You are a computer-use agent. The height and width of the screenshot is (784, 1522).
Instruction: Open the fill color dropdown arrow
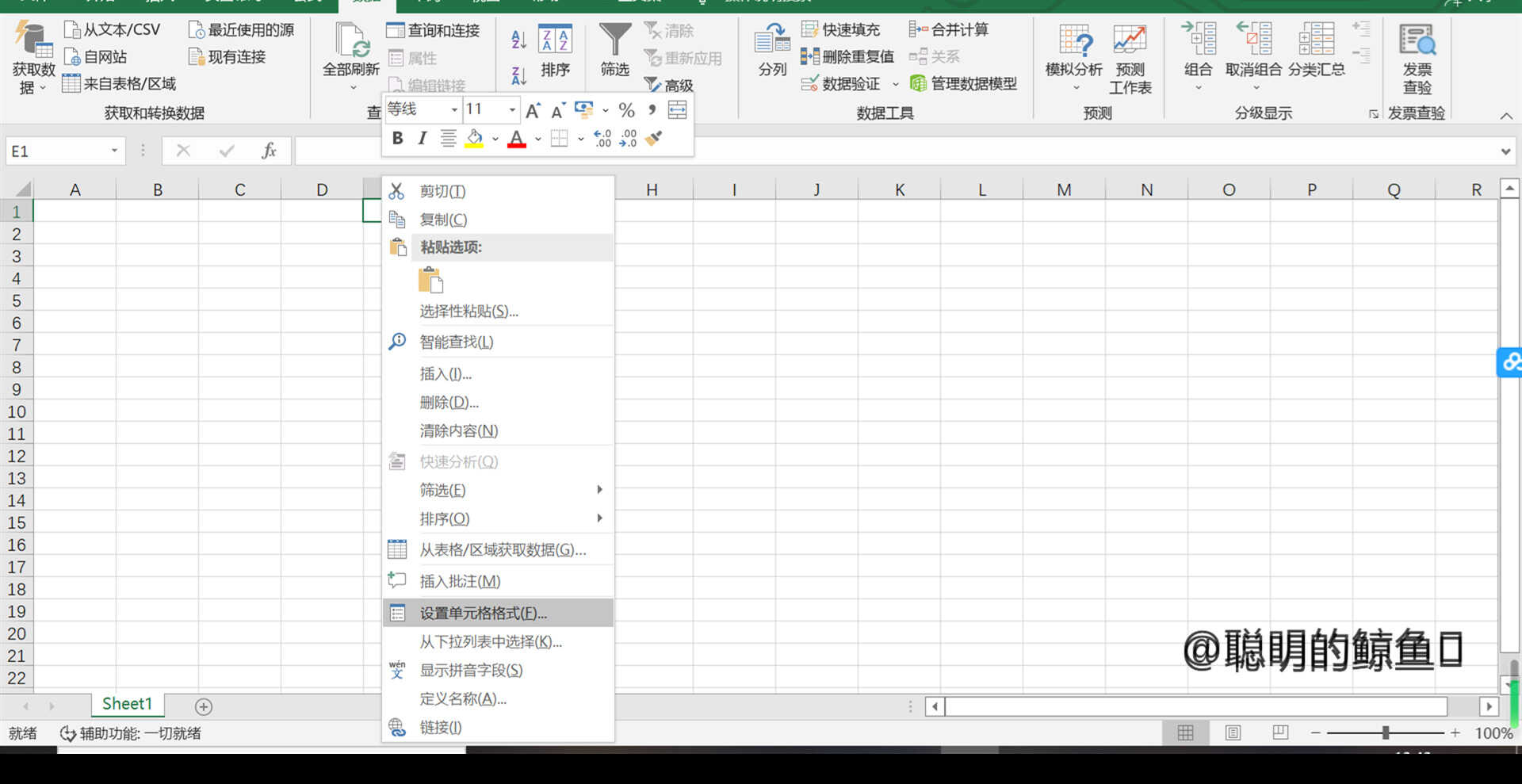point(495,139)
